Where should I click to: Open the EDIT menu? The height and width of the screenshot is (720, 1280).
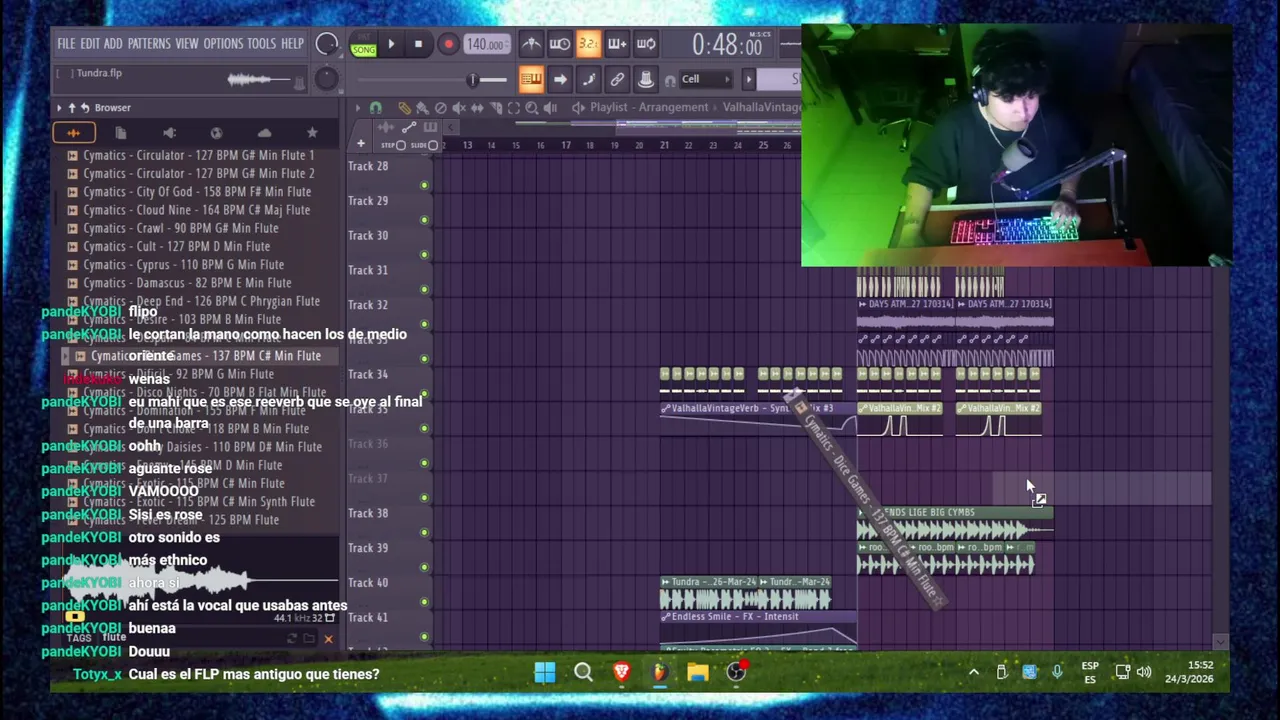pyautogui.click(x=90, y=44)
